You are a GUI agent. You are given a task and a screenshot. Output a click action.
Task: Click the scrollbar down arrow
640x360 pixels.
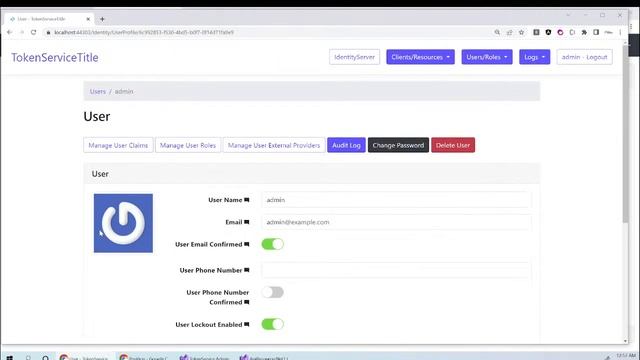tap(626, 341)
